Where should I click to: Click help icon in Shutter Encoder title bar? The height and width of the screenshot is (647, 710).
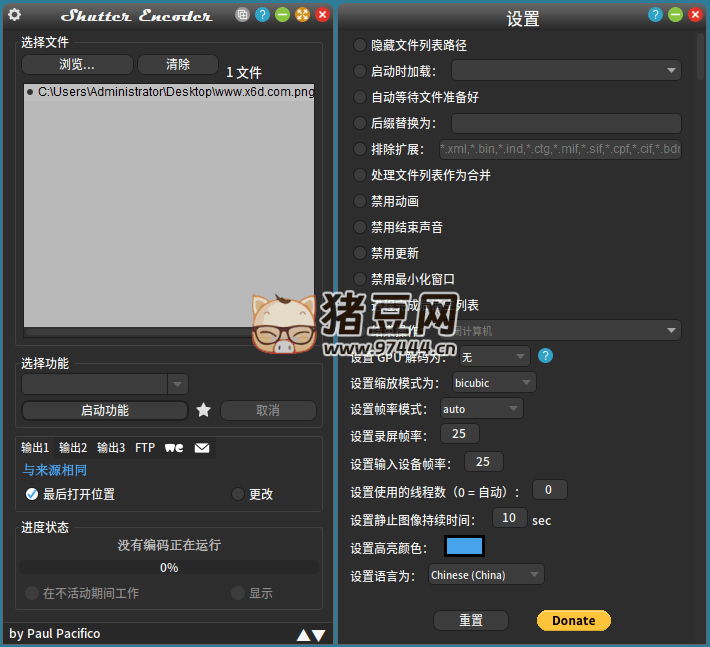262,15
